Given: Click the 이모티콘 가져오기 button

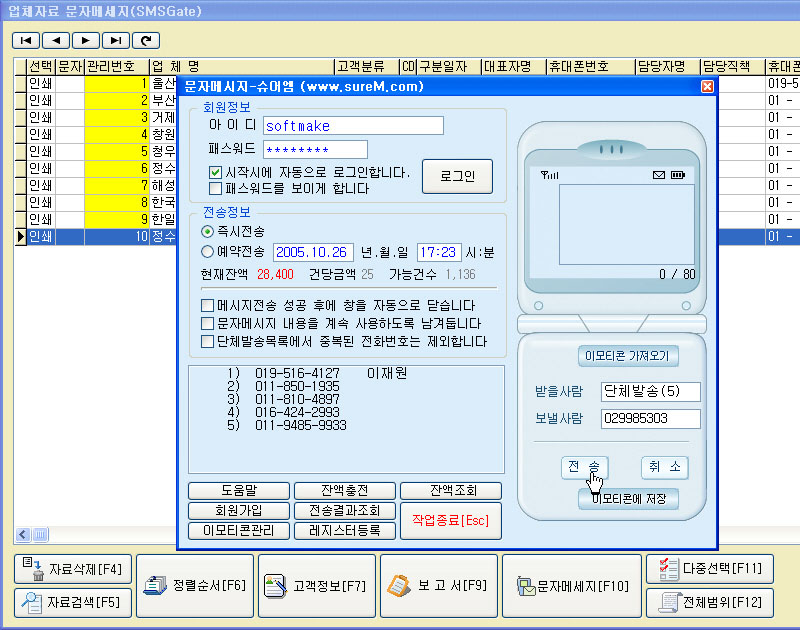Looking at the screenshot, I should pos(628,356).
